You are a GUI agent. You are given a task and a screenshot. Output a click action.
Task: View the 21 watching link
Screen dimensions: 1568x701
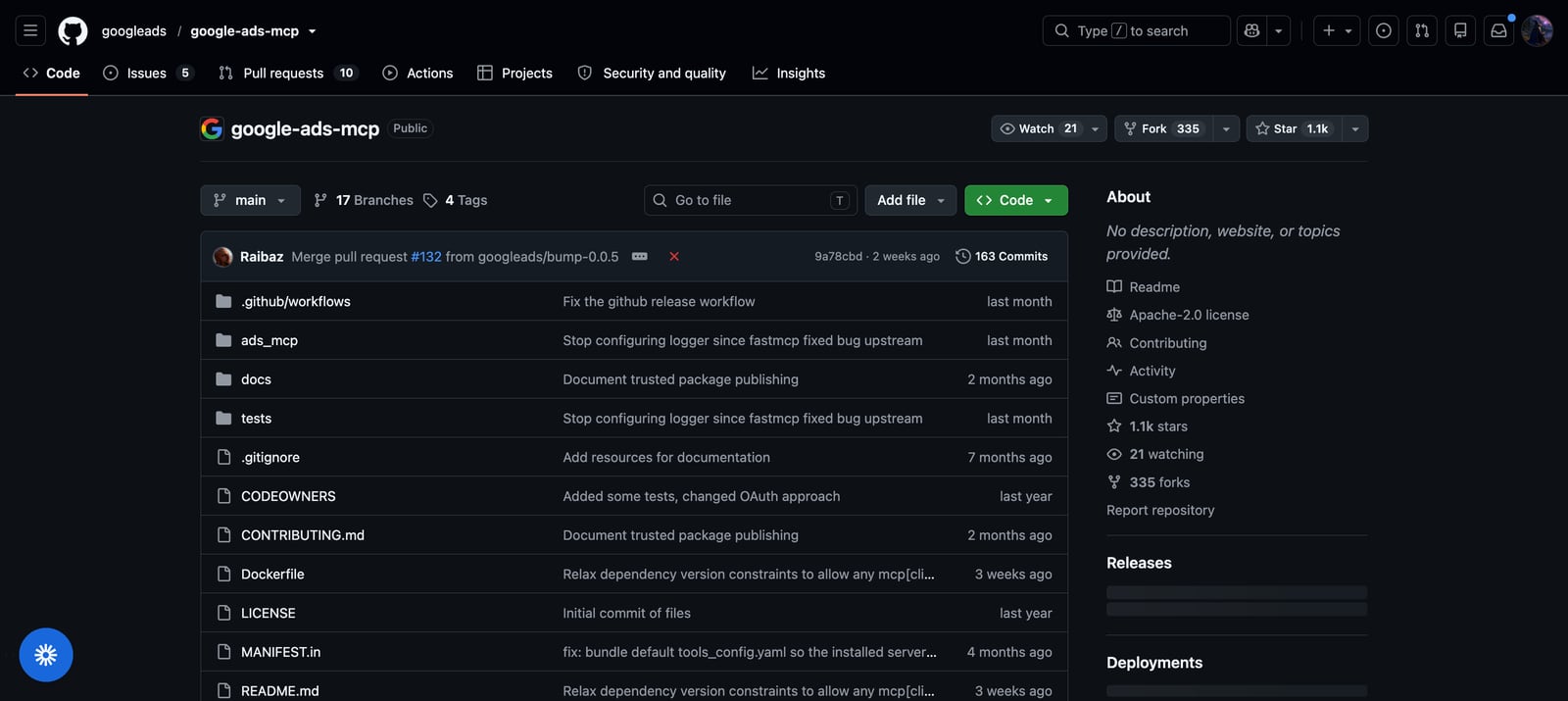click(1155, 454)
